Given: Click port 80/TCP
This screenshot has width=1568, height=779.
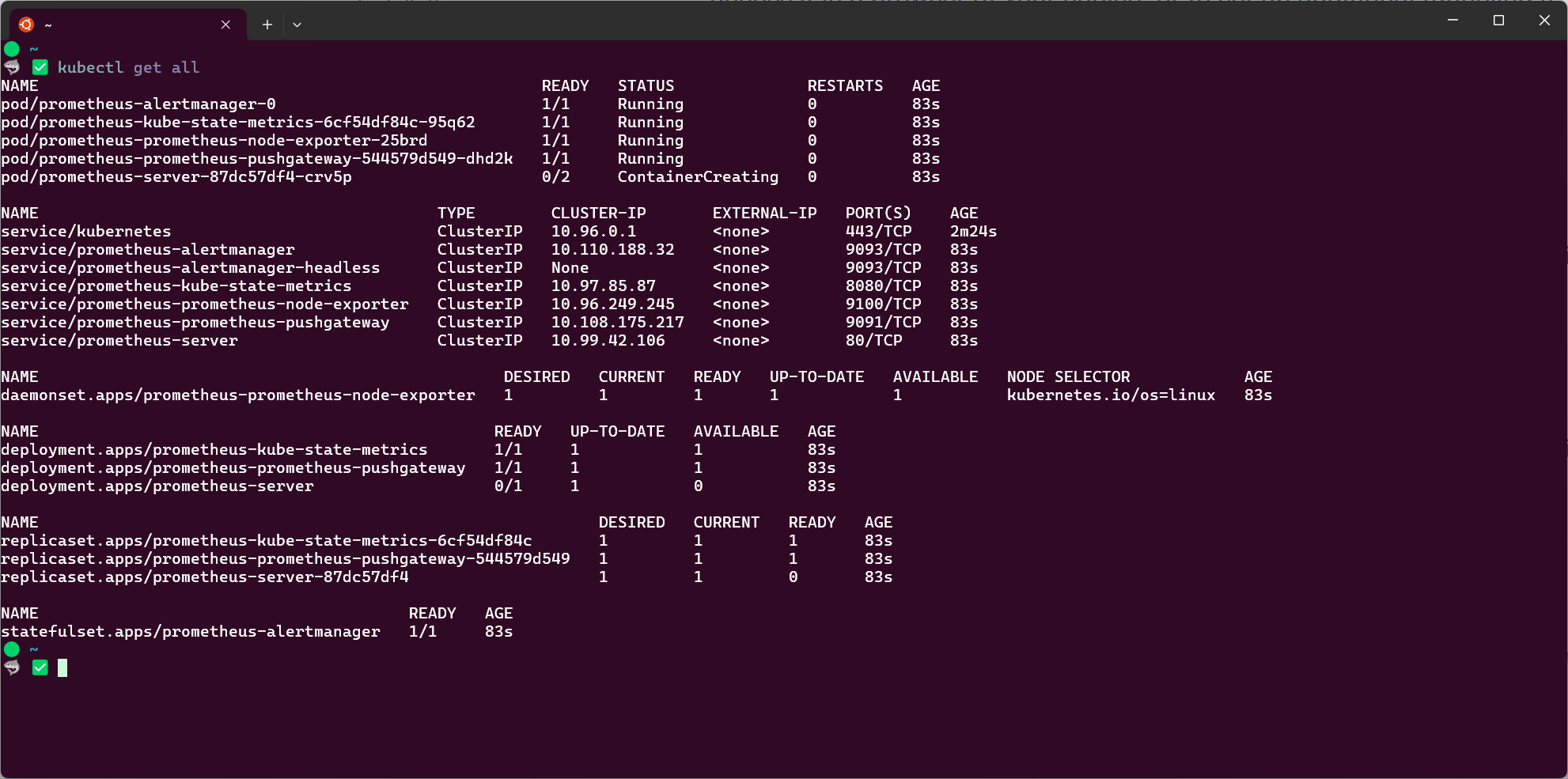Looking at the screenshot, I should pos(874,340).
